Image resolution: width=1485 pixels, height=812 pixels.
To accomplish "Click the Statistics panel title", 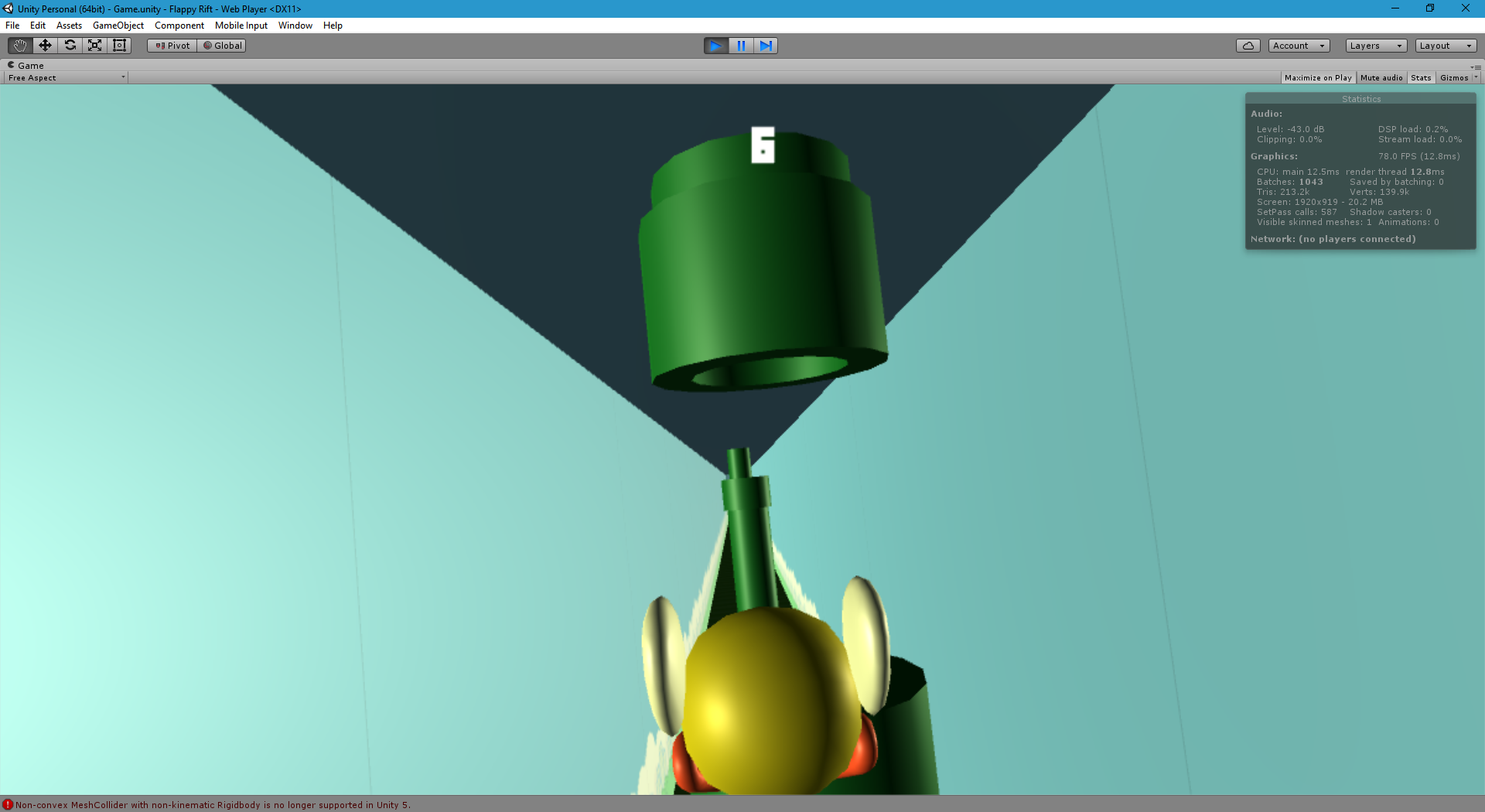I will click(x=1361, y=99).
